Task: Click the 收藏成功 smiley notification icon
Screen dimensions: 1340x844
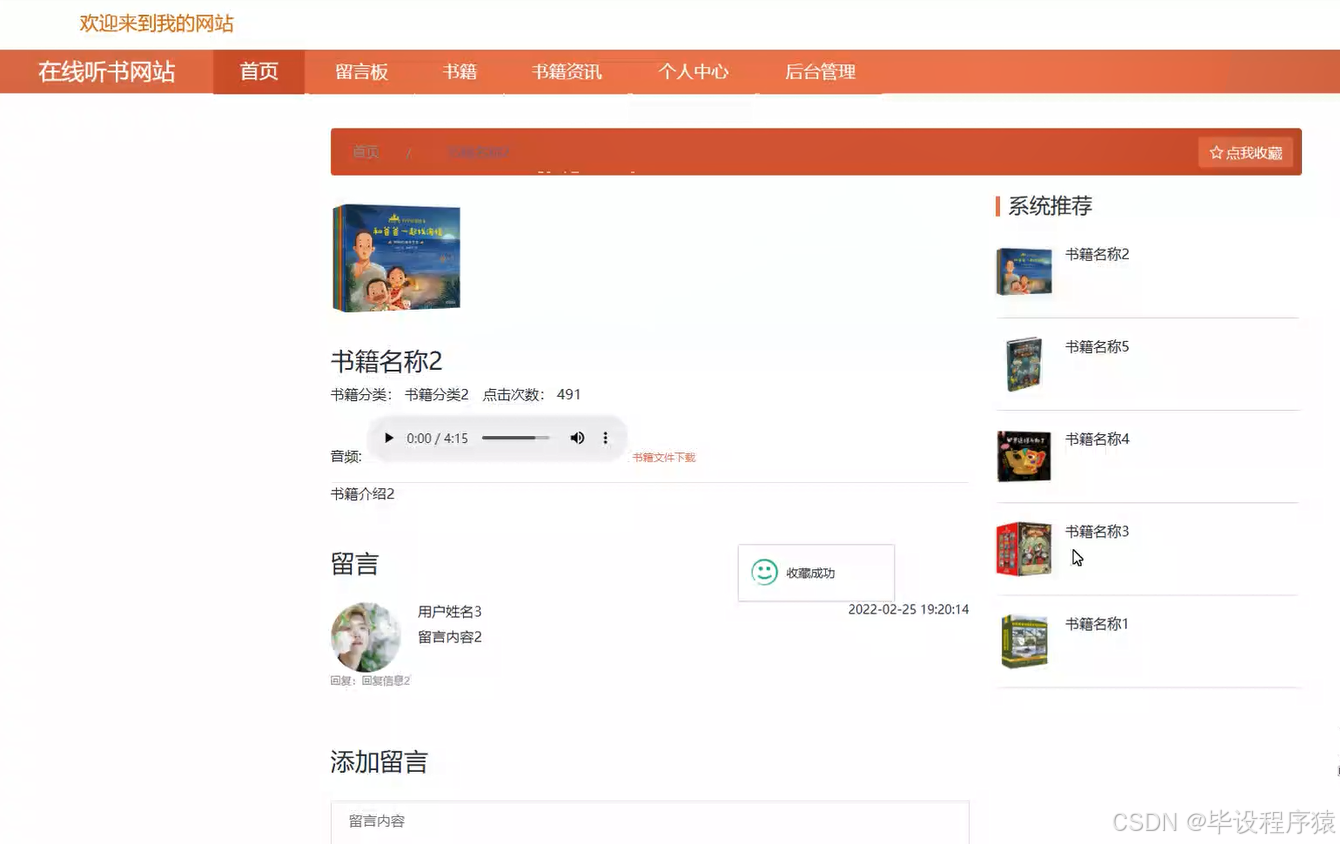Action: (x=764, y=572)
